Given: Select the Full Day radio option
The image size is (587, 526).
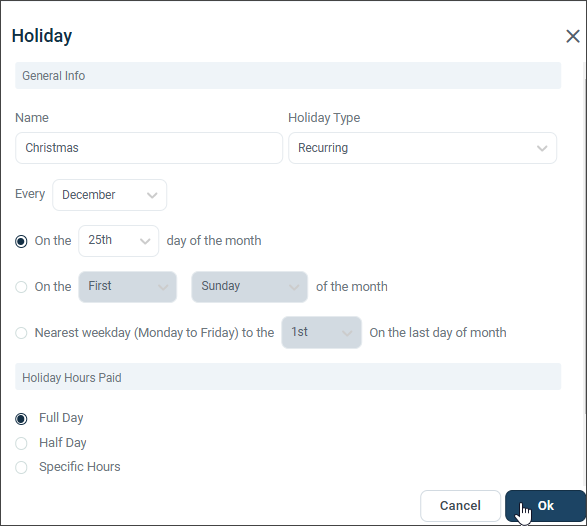Looking at the screenshot, I should click(x=21, y=419).
